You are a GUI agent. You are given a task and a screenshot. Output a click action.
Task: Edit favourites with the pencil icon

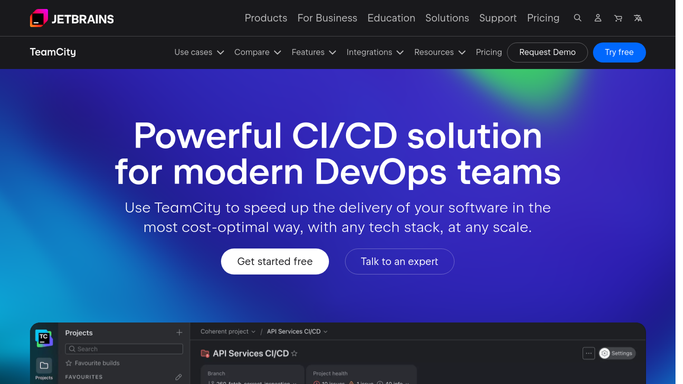click(x=179, y=377)
